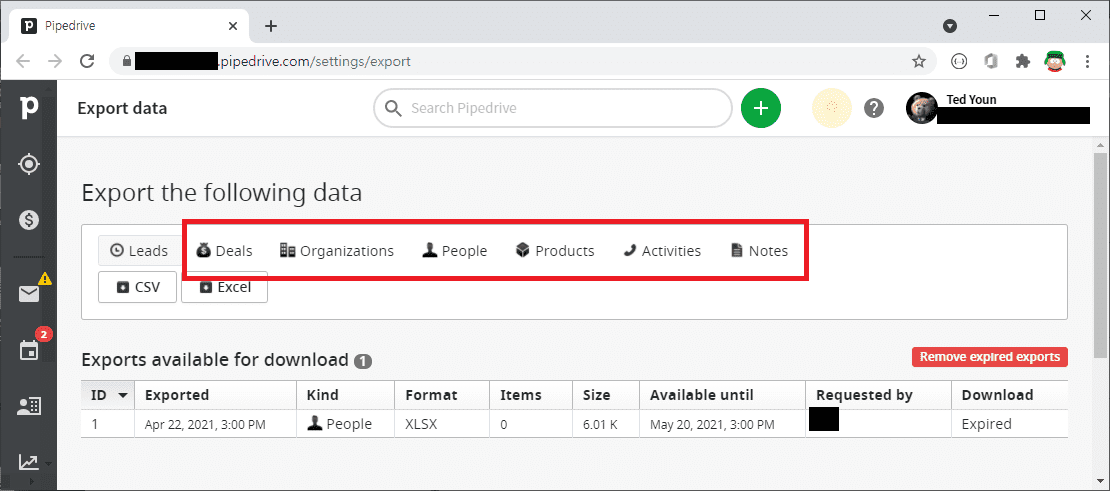Open Leads target icon in sidebar
The width and height of the screenshot is (1110, 491).
[x=28, y=164]
